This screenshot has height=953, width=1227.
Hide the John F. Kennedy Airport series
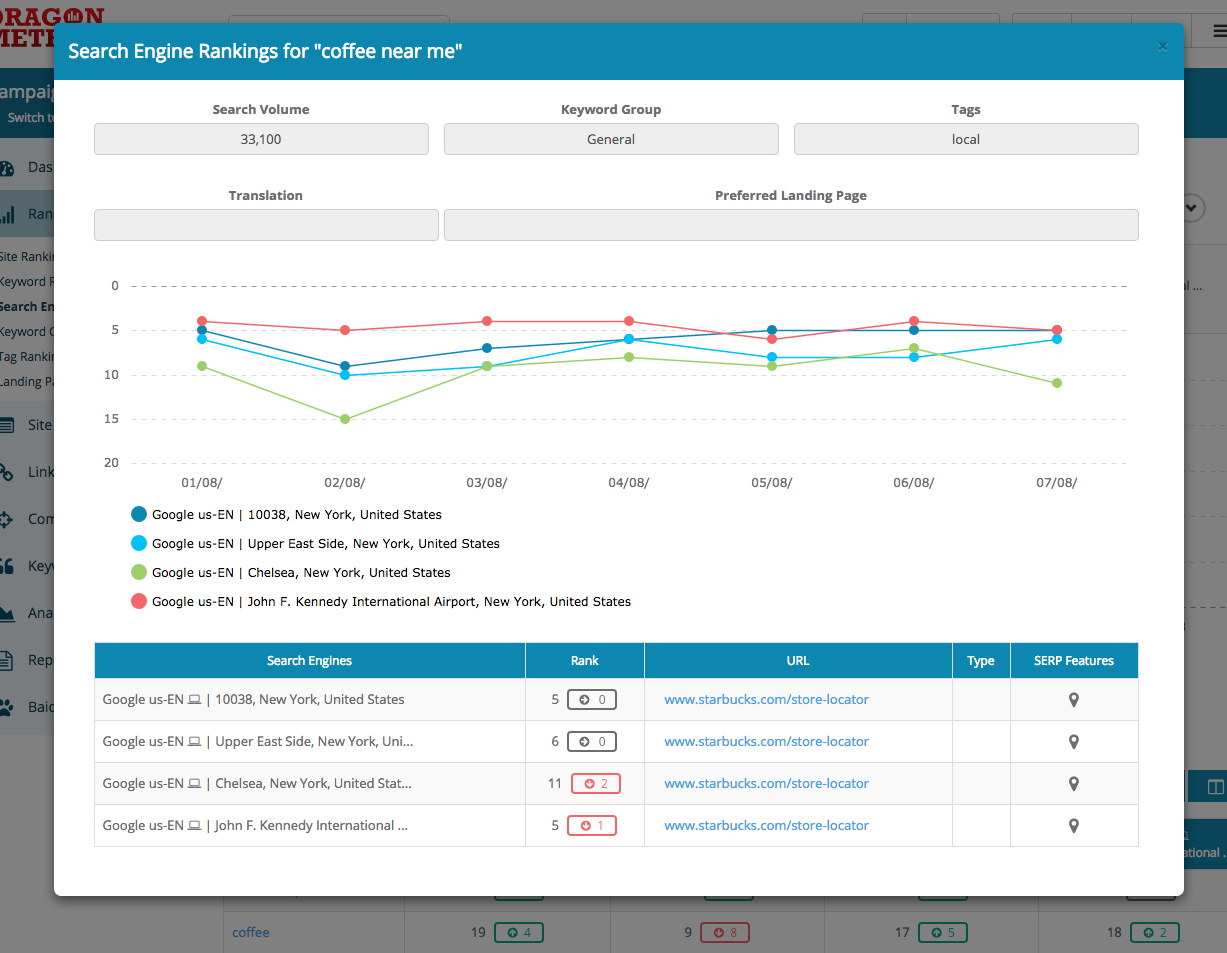pyautogui.click(x=139, y=602)
